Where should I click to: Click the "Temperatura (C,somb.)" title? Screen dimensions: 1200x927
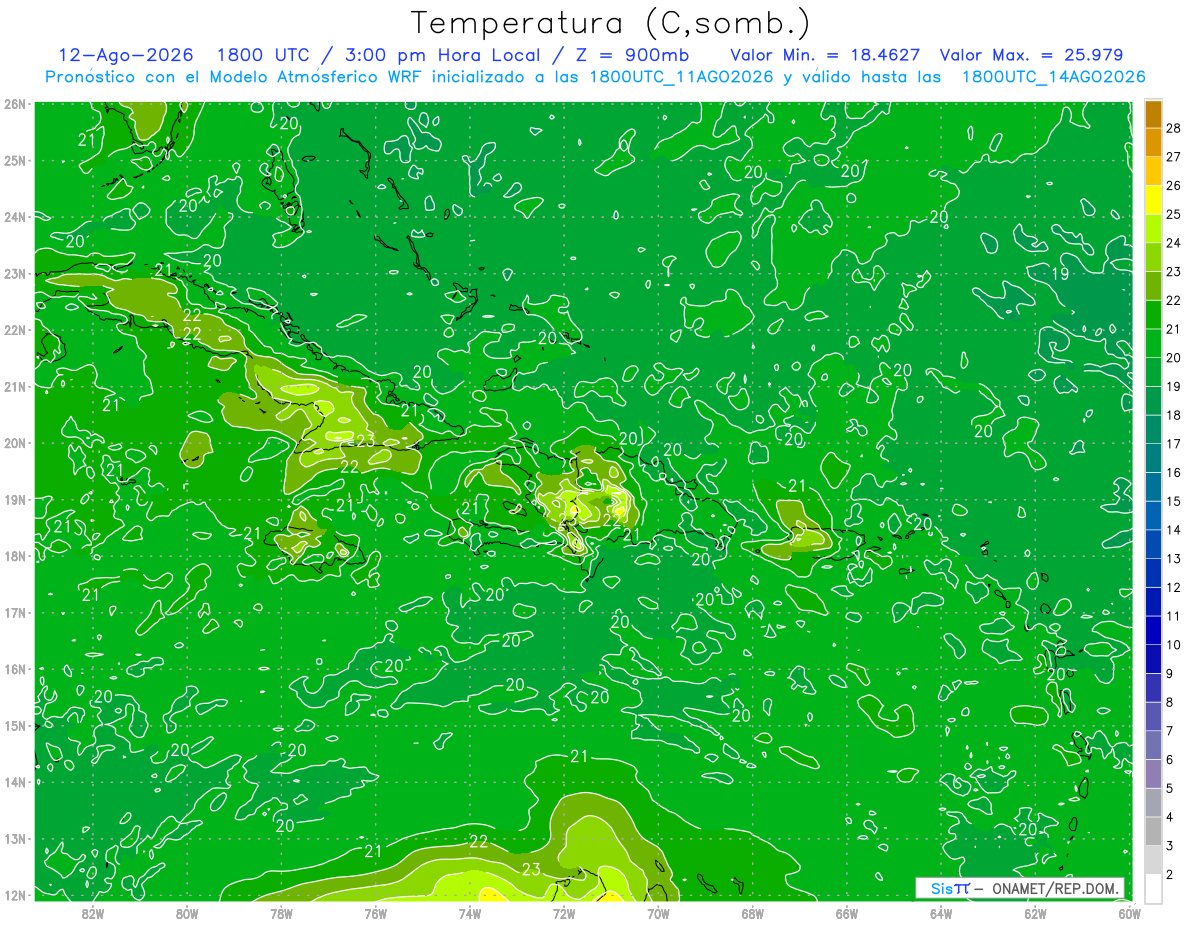click(x=611, y=23)
